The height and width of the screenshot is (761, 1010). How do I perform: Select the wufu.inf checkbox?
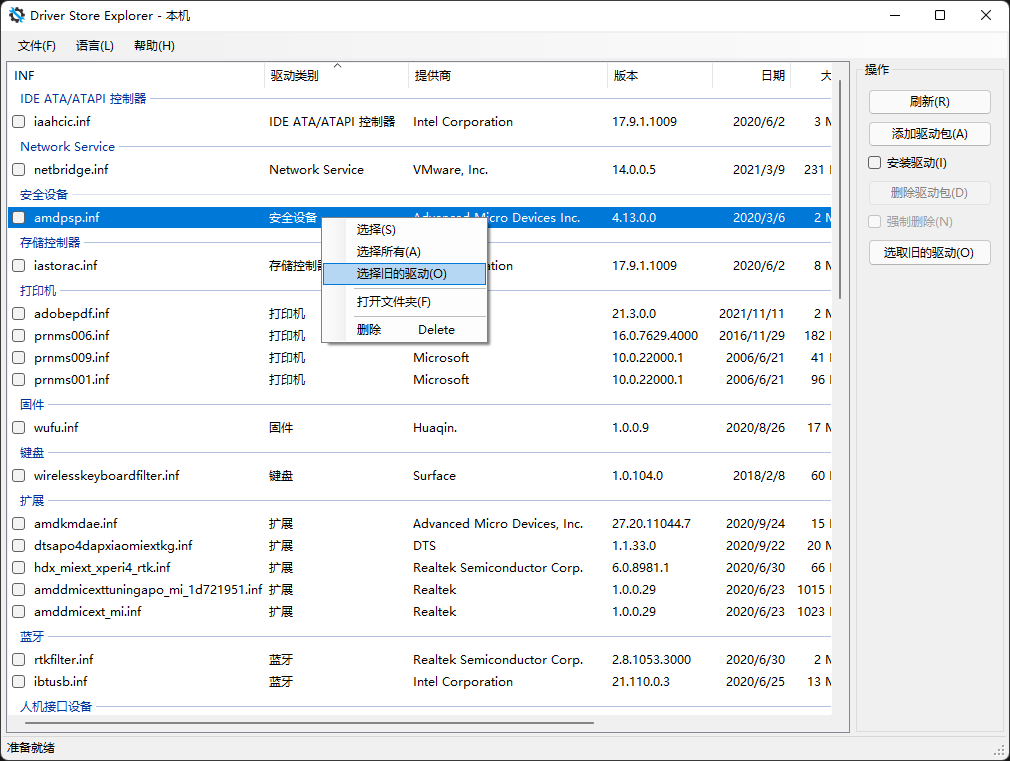coord(19,428)
